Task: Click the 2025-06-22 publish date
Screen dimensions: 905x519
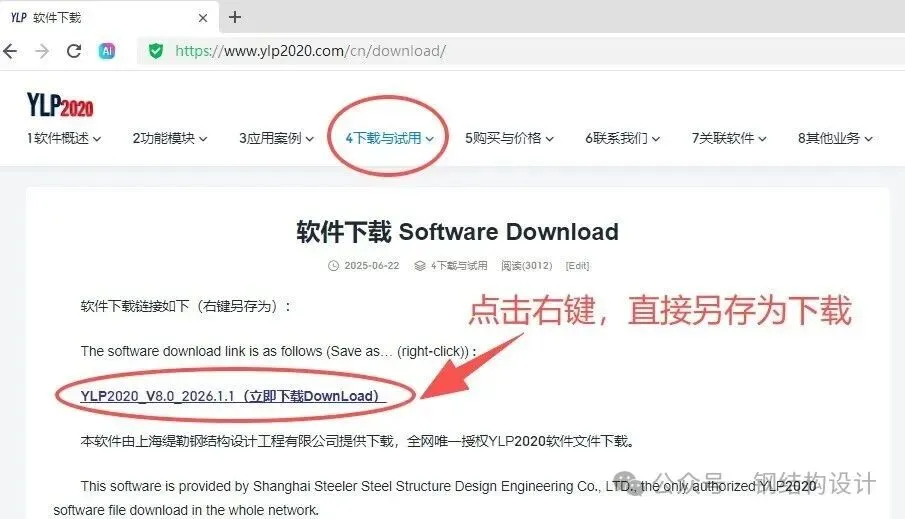Action: coord(372,266)
